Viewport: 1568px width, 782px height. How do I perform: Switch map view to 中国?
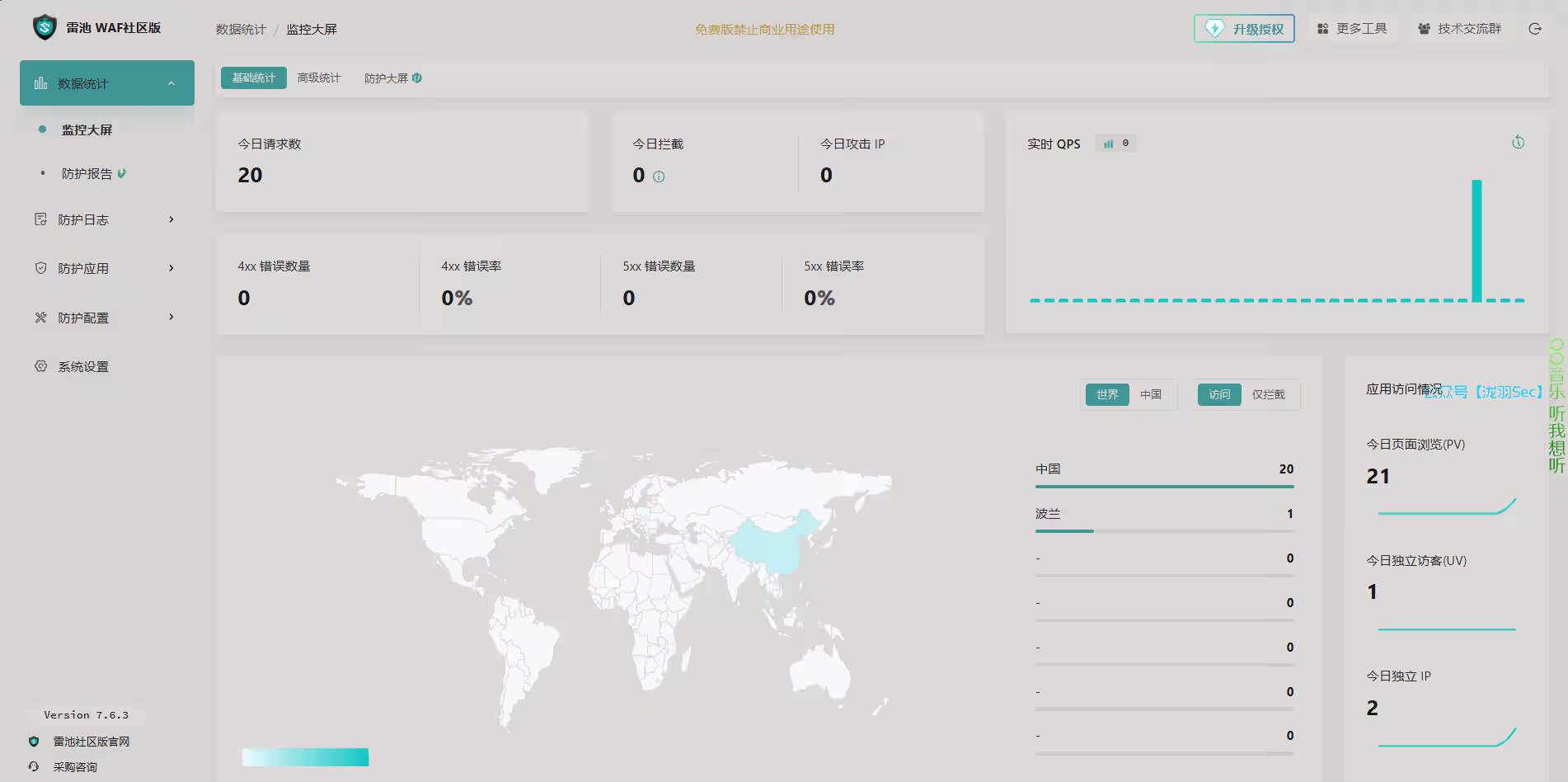pos(1150,394)
